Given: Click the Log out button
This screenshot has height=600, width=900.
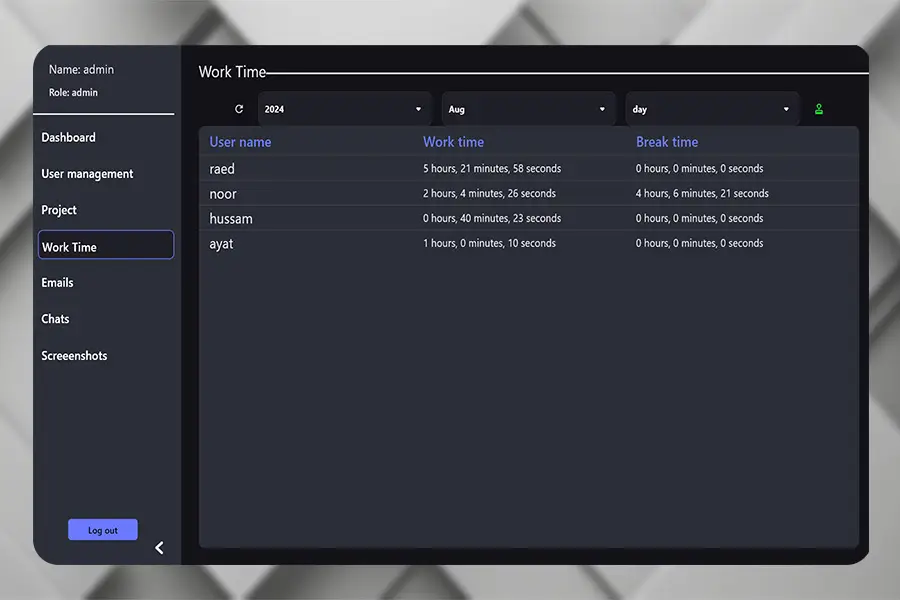Looking at the screenshot, I should (103, 529).
